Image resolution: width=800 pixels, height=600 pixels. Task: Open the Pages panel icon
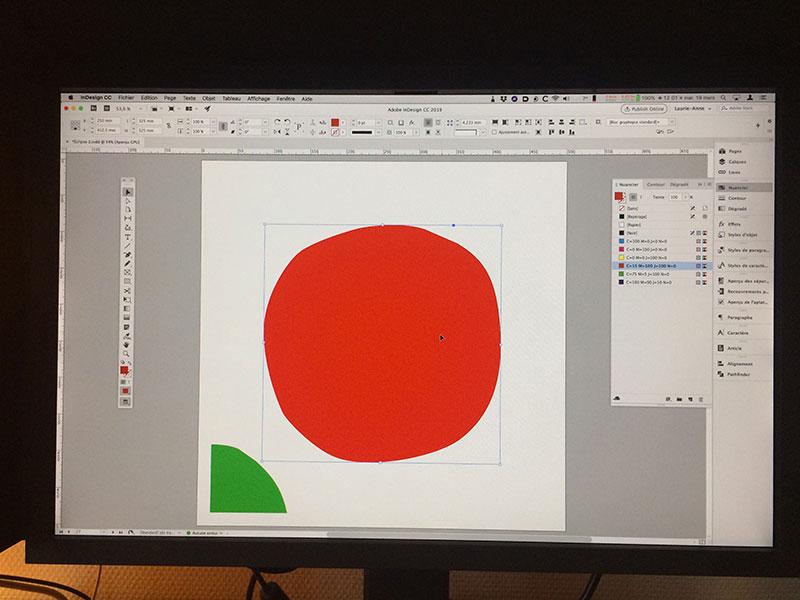coord(722,151)
